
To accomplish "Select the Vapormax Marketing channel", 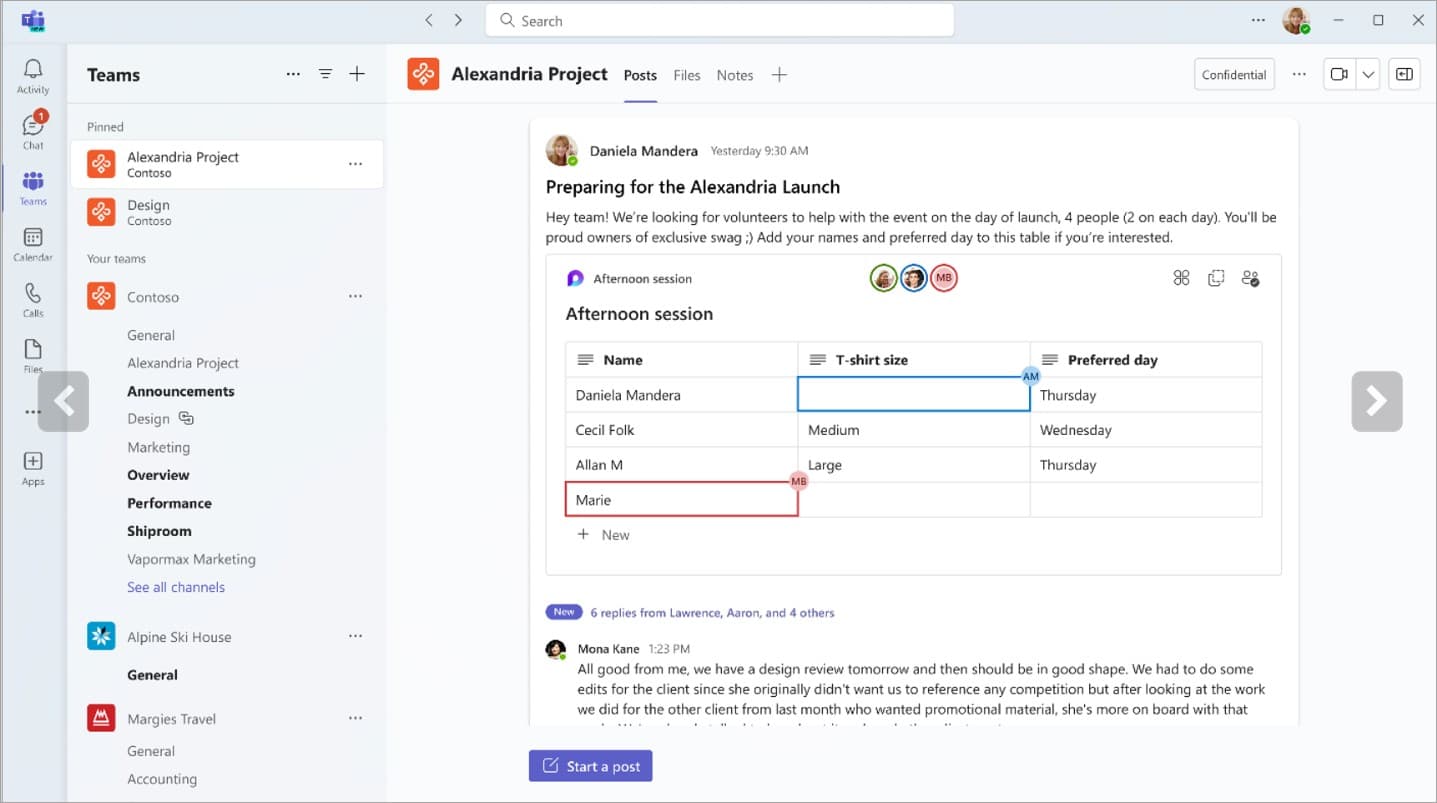I will [191, 559].
